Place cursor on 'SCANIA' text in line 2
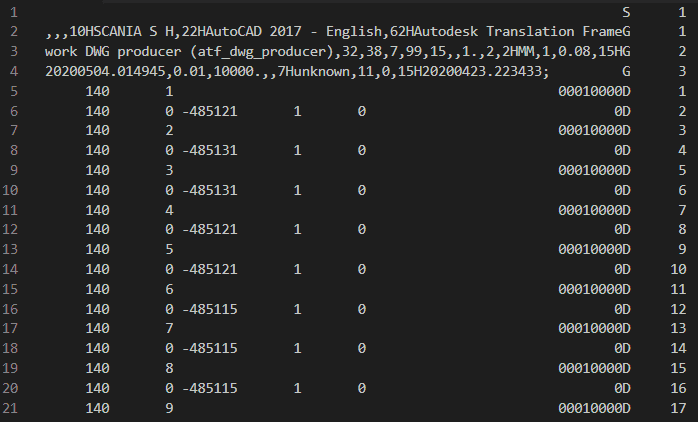Image resolution: width=698 pixels, height=422 pixels. pos(117,32)
